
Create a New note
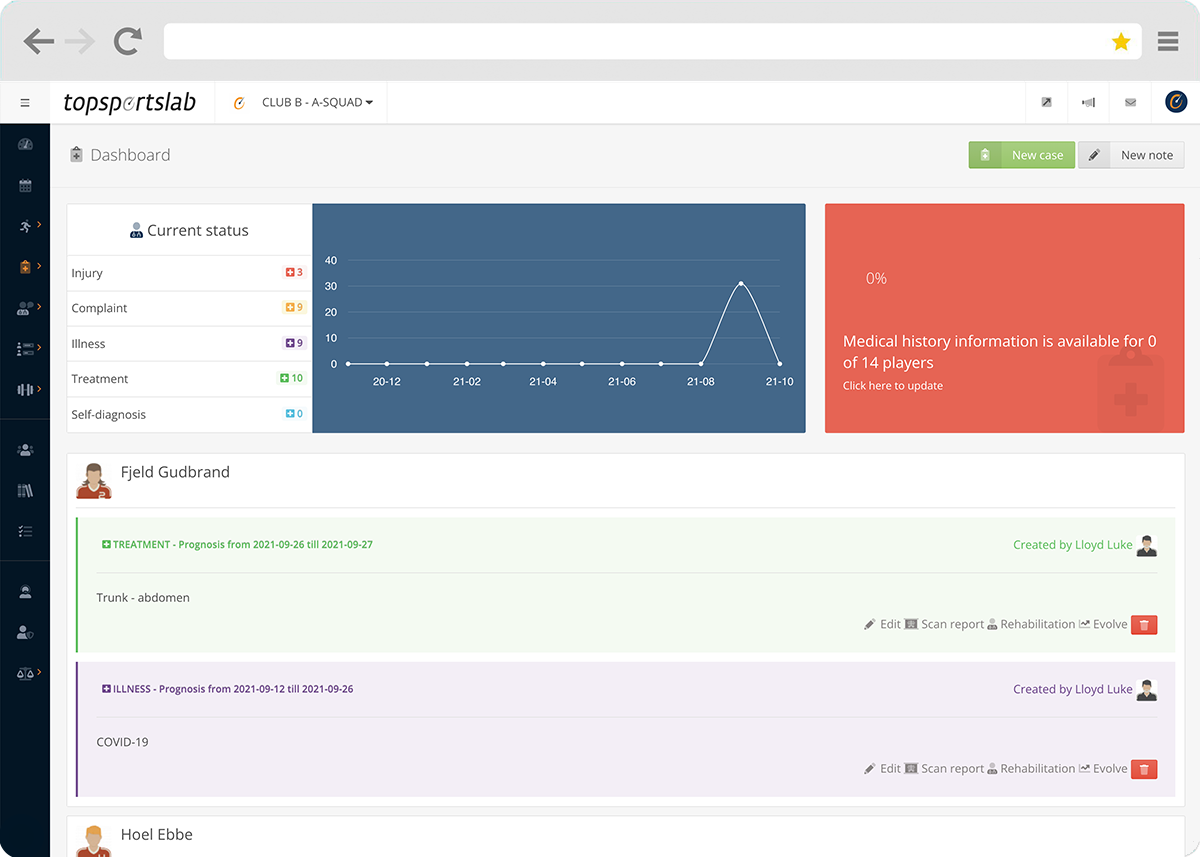(1131, 155)
